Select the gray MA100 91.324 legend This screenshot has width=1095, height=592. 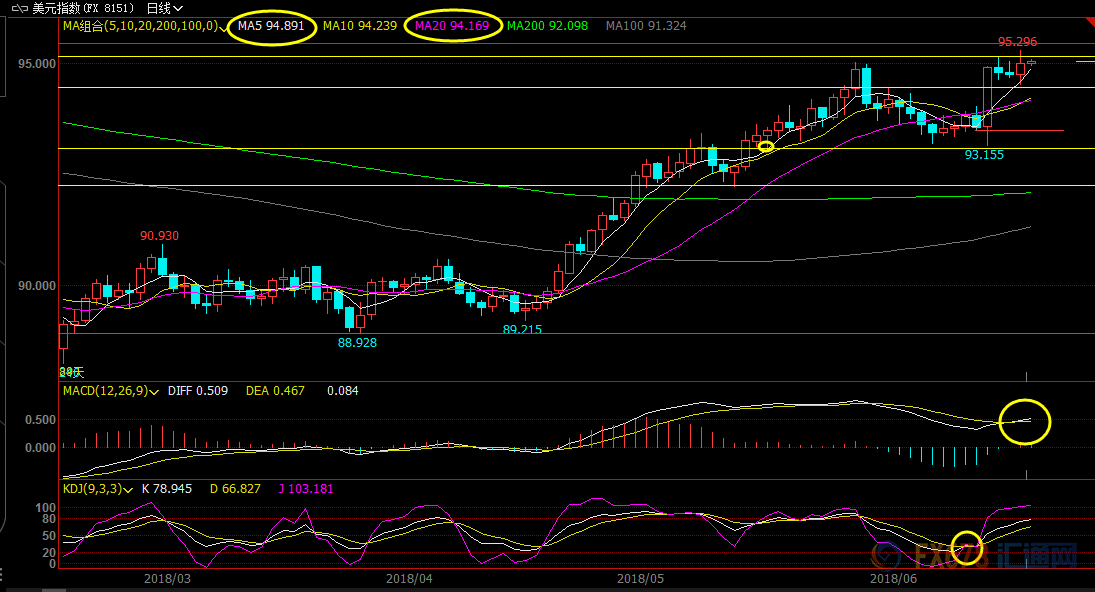coord(646,26)
